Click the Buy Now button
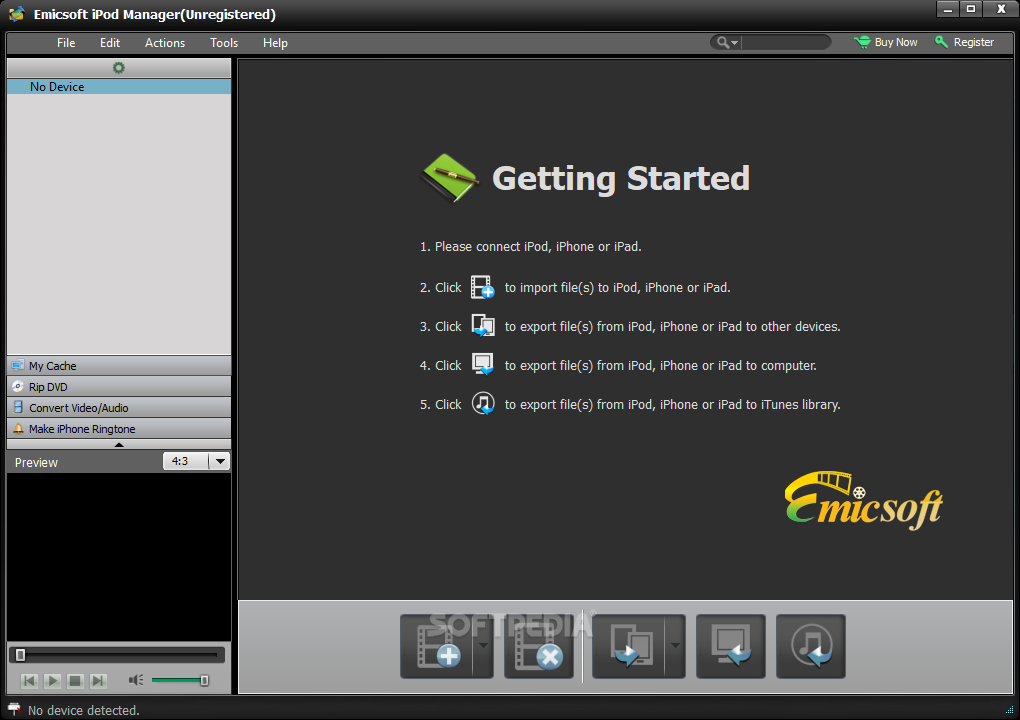 (886, 42)
